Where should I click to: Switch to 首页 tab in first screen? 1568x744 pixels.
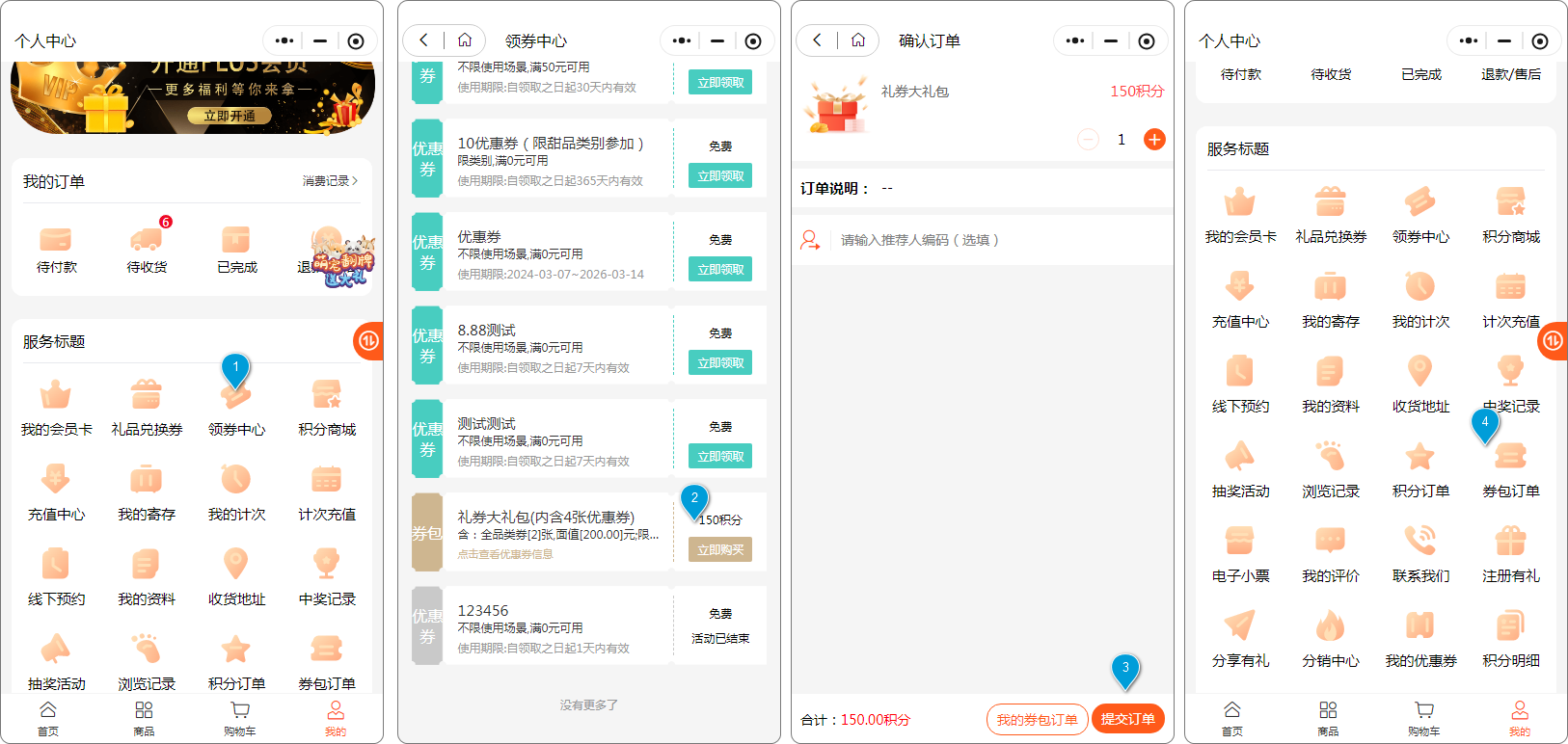click(x=48, y=719)
